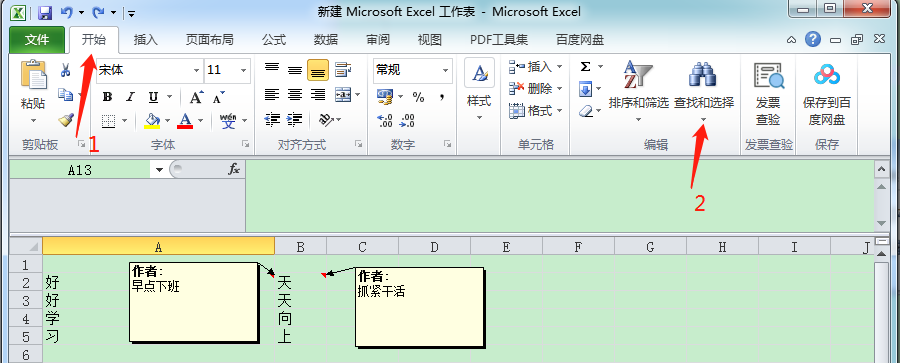Center text horizontally
This screenshot has width=900, height=363.
(294, 94)
